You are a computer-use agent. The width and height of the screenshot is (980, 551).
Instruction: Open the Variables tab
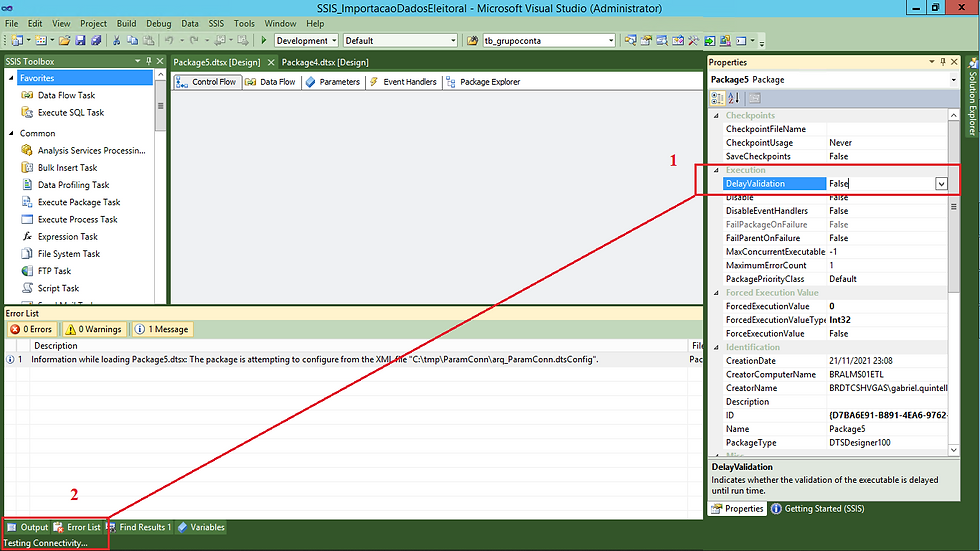201,527
